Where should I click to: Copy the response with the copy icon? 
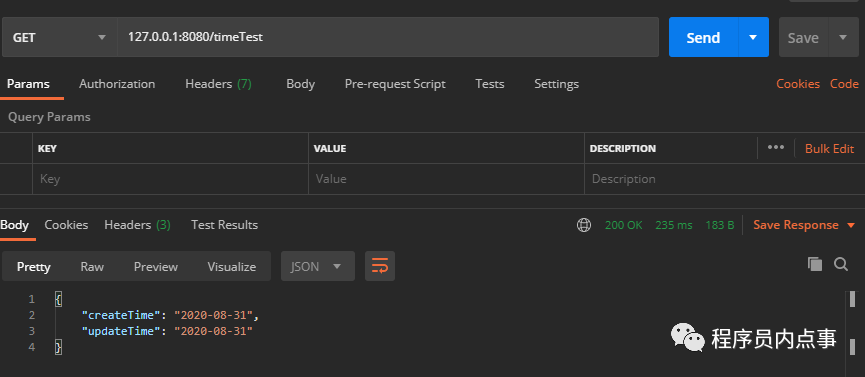[x=815, y=264]
